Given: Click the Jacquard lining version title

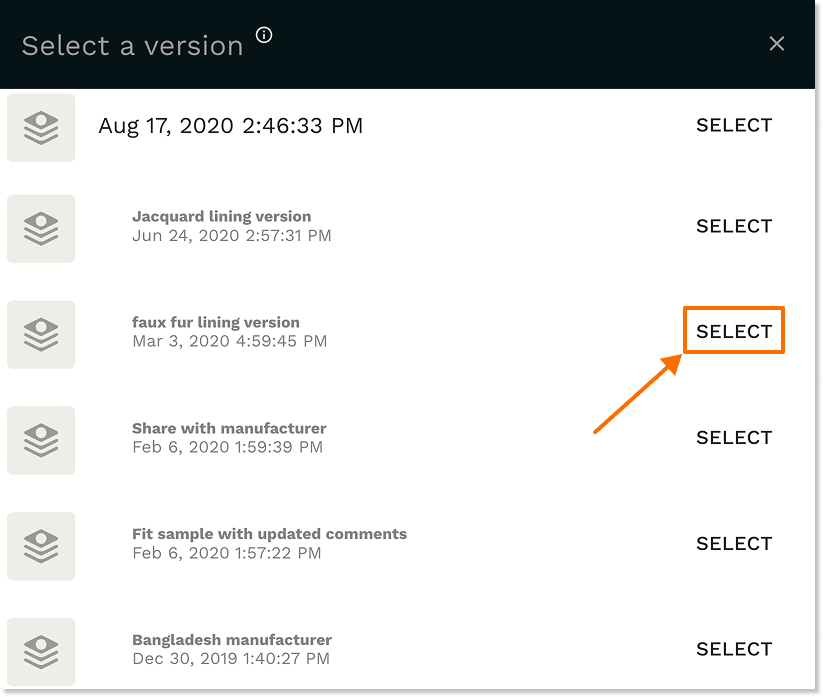Looking at the screenshot, I should coord(221,216).
